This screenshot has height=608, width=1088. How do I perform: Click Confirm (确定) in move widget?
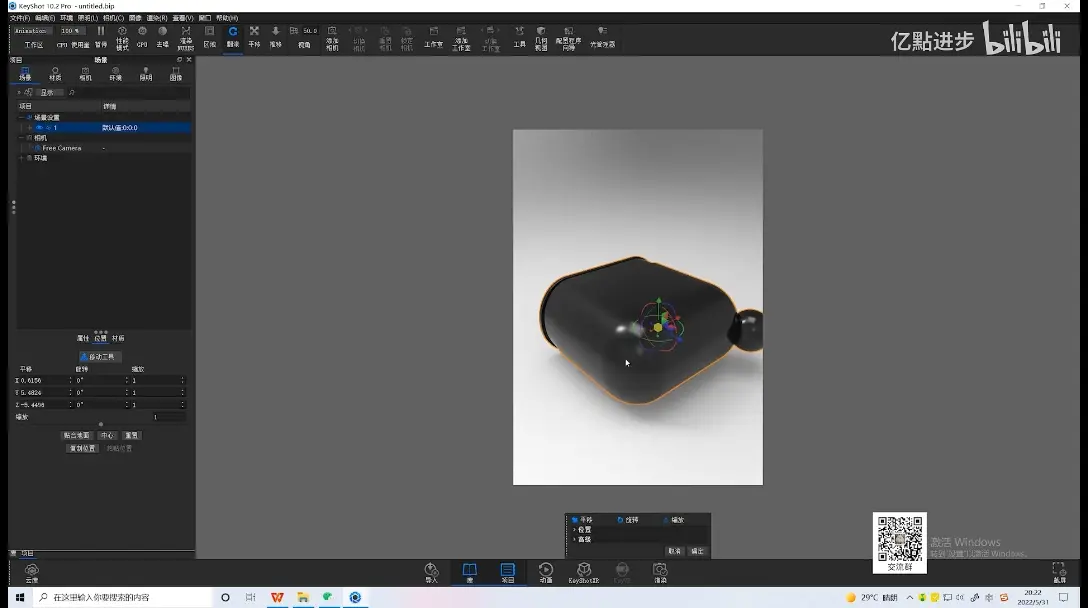click(697, 551)
